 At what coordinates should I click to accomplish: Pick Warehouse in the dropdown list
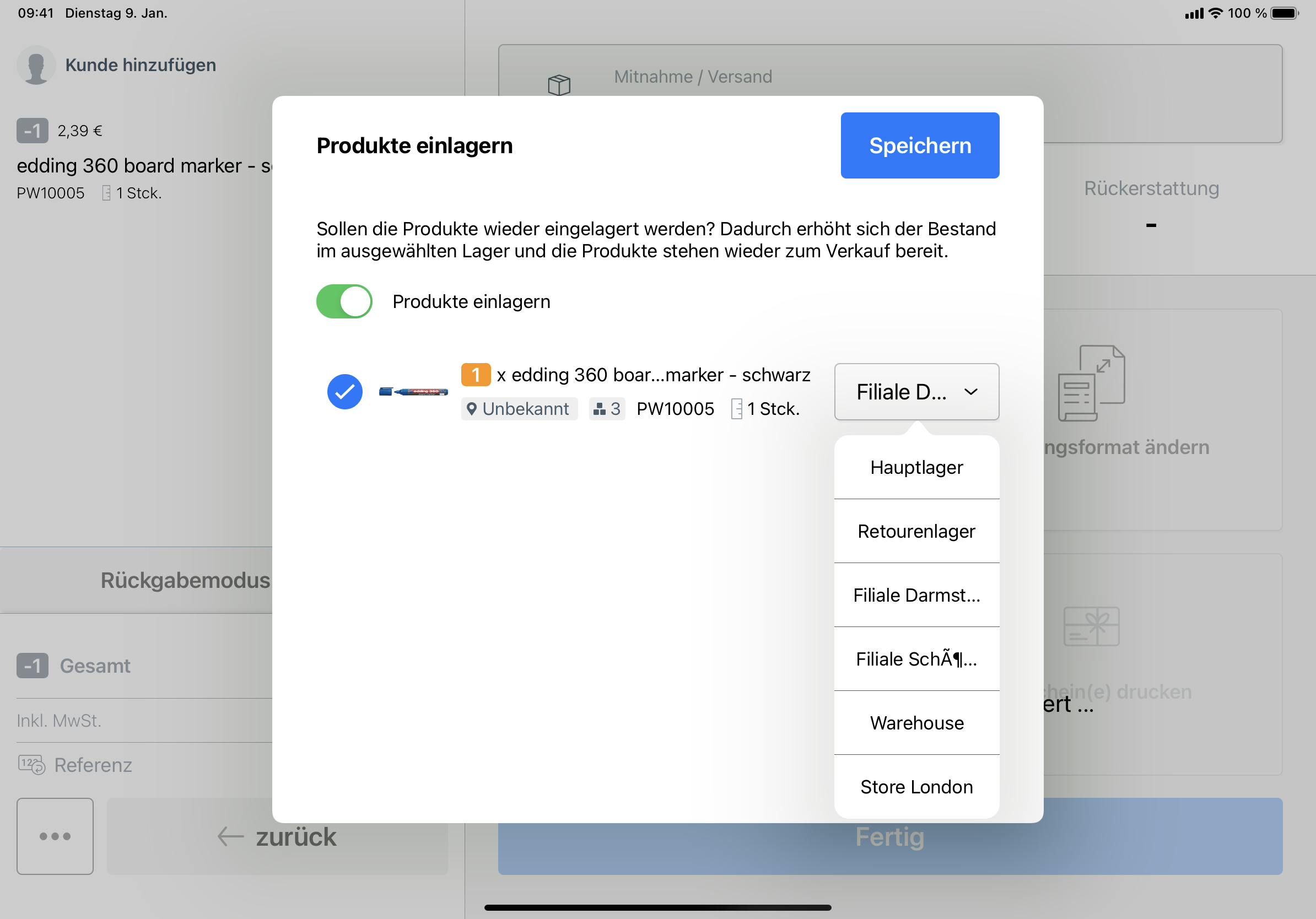(x=916, y=723)
